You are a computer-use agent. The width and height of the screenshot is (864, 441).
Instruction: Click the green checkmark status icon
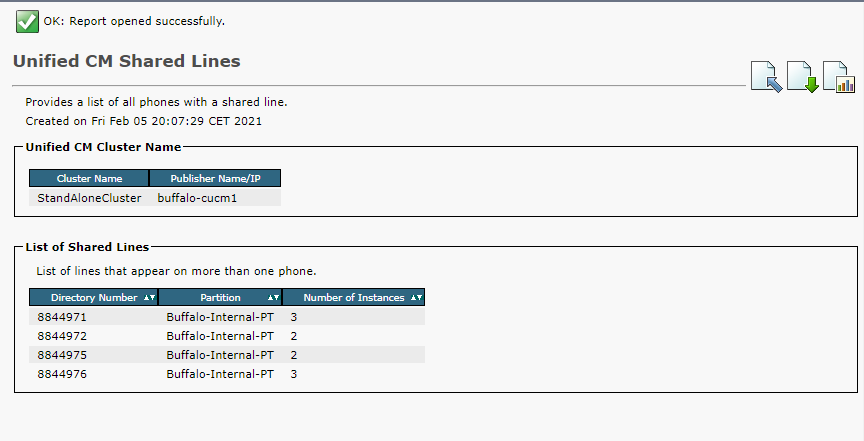(x=27, y=20)
